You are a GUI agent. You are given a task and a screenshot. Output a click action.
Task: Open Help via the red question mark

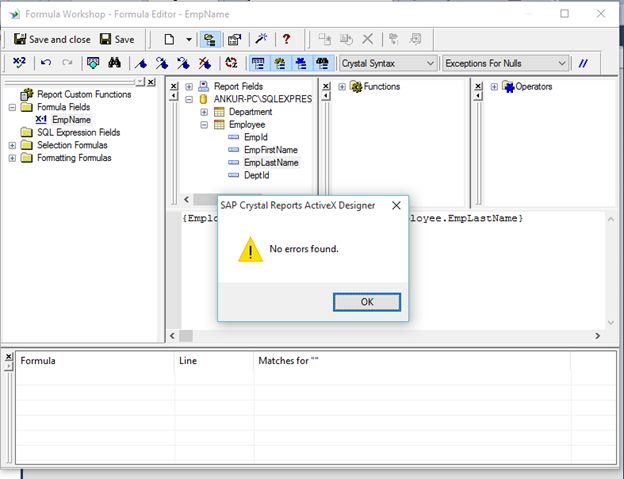coord(286,39)
